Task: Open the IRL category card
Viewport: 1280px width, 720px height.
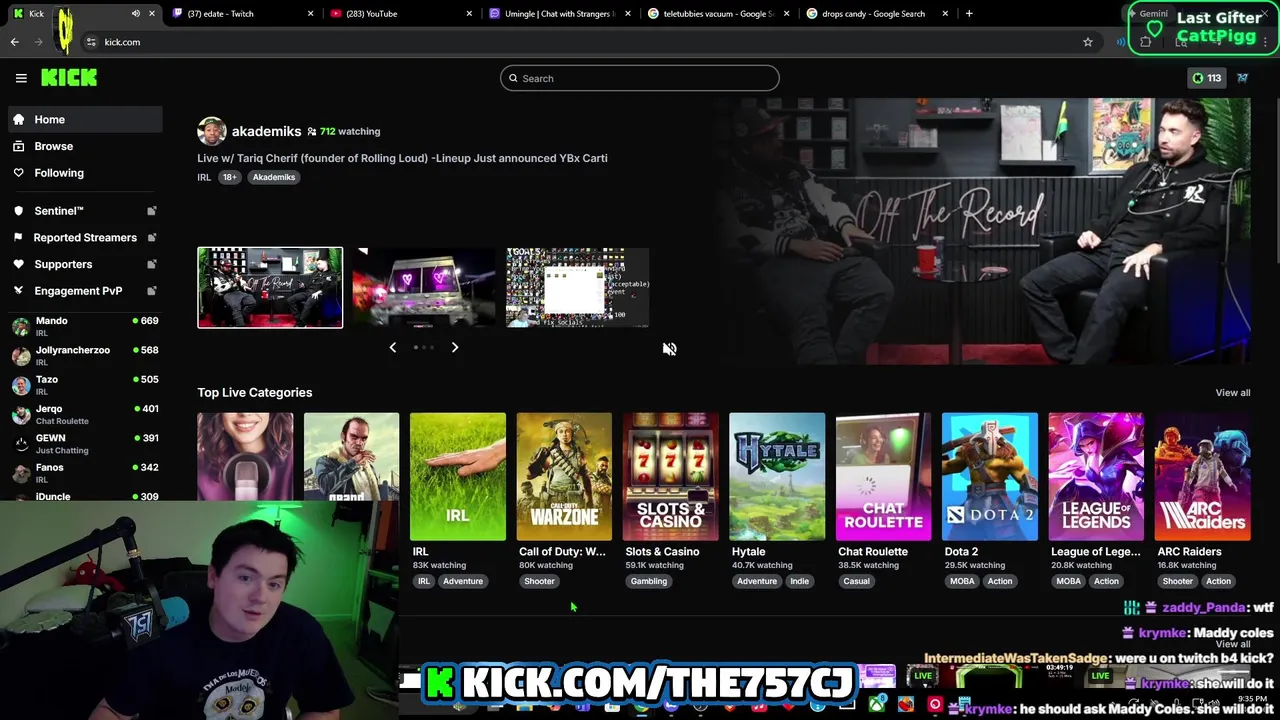Action: click(457, 477)
